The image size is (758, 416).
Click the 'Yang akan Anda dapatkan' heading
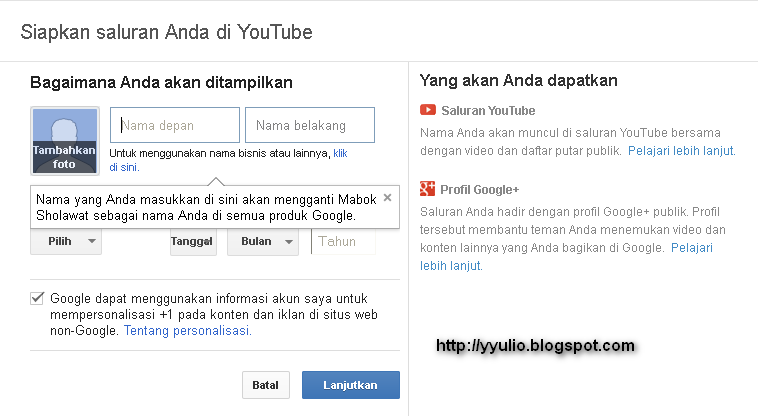pyautogui.click(x=519, y=80)
